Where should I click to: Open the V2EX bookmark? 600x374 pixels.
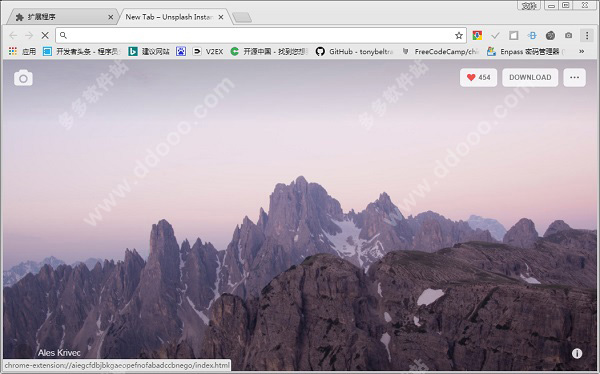208,51
